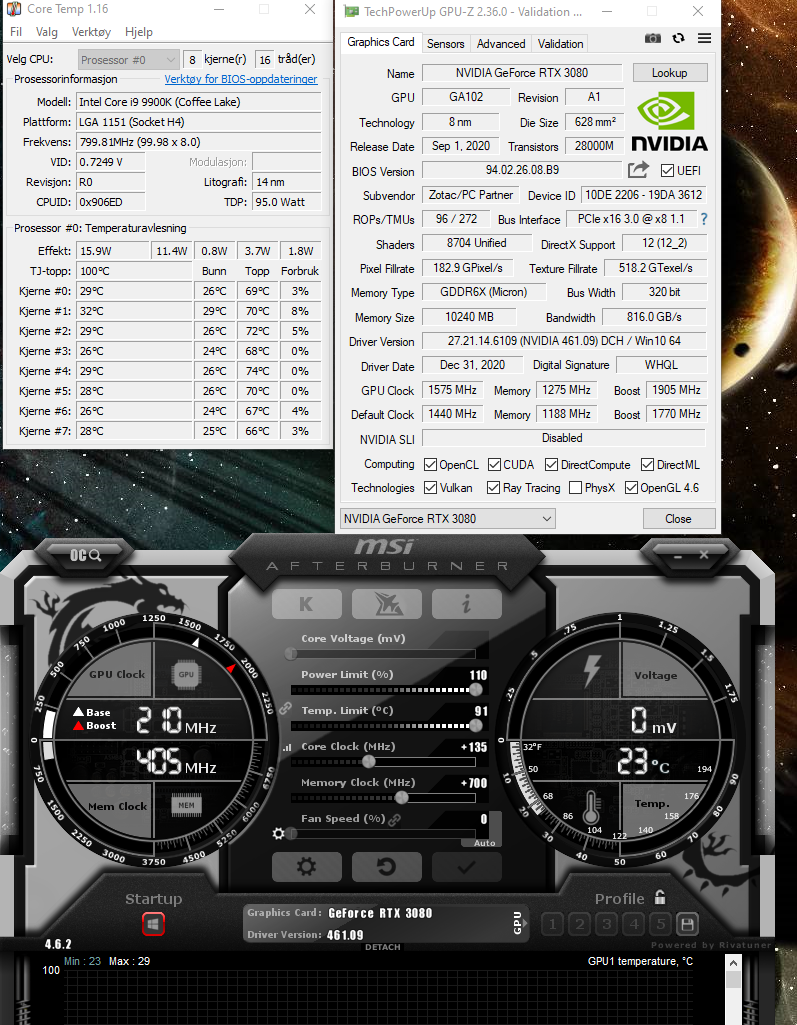The height and width of the screenshot is (1025, 797).
Task: Open Verktøy menu in Core Temp
Action: click(91, 31)
